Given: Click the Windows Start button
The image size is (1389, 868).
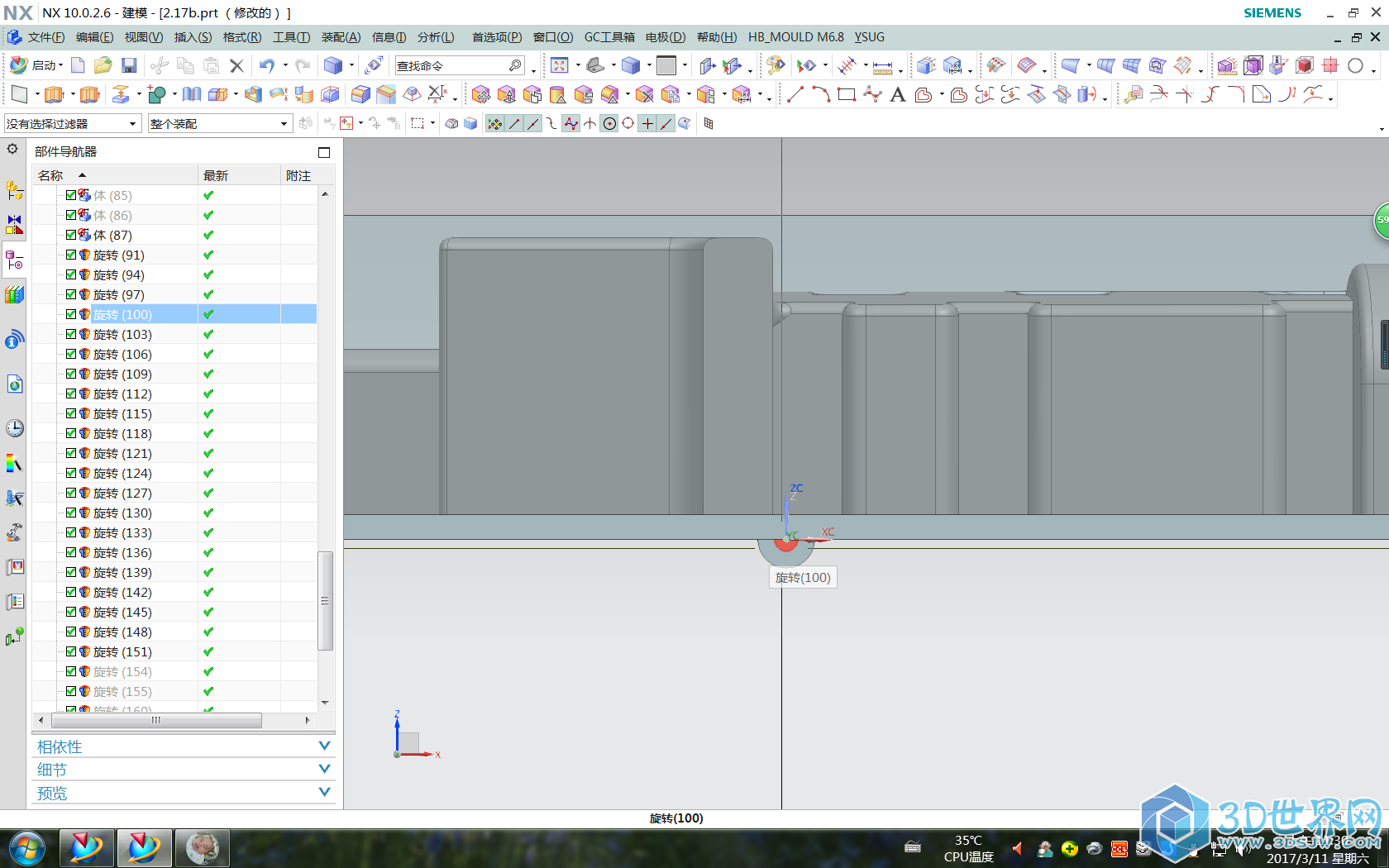Looking at the screenshot, I should point(27,848).
